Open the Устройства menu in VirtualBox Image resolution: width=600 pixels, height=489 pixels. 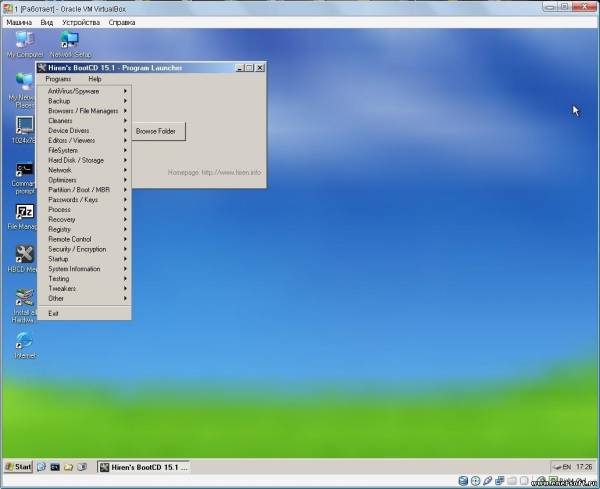[x=81, y=23]
